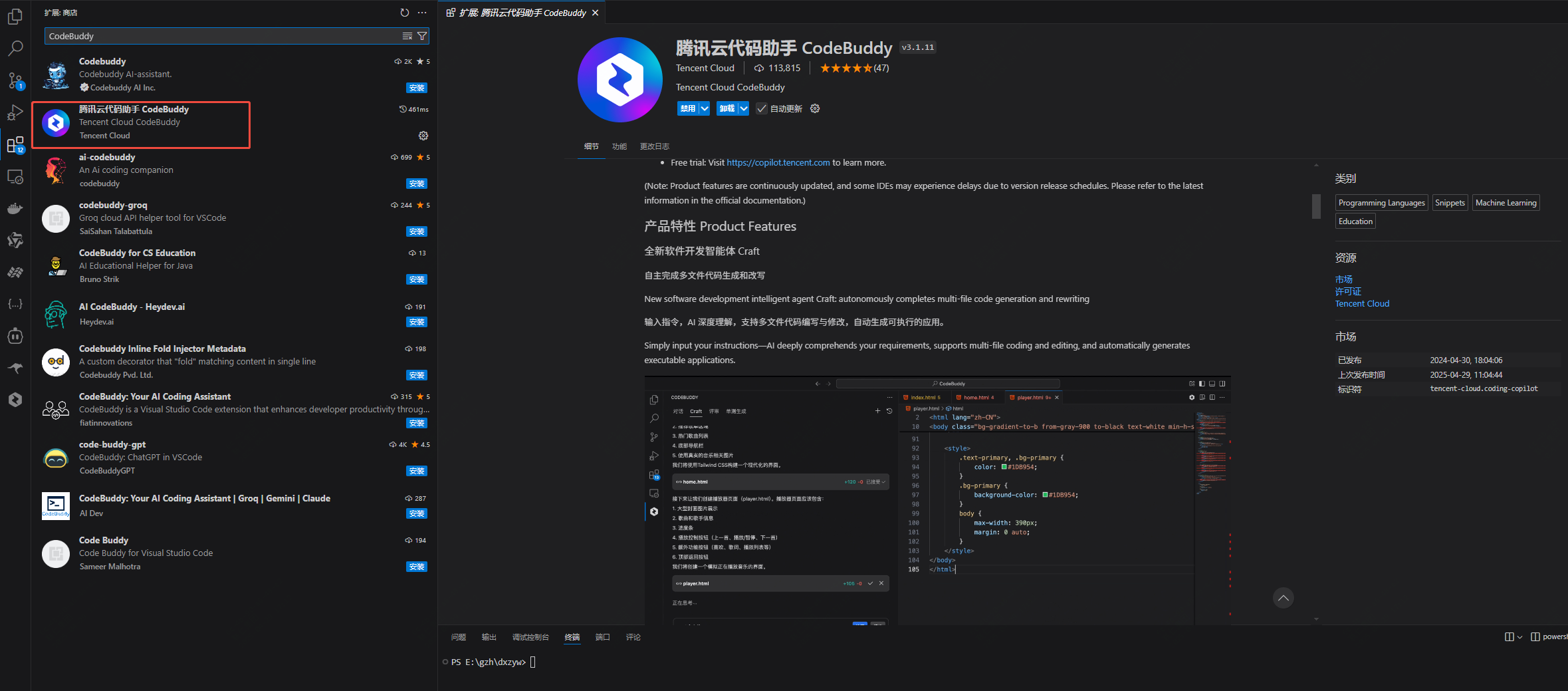Expand the 禁用 disable dropdown arrow
Image resolution: width=1568 pixels, height=691 pixels.
pos(705,108)
